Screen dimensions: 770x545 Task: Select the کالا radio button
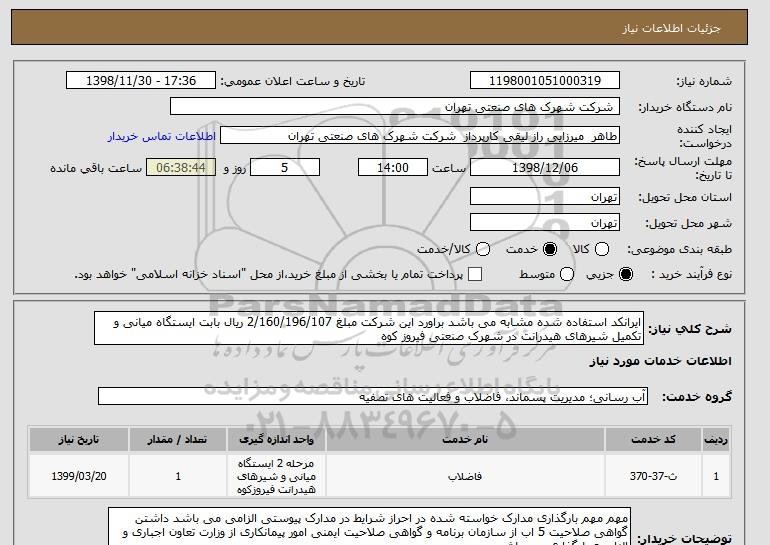pyautogui.click(x=602, y=249)
